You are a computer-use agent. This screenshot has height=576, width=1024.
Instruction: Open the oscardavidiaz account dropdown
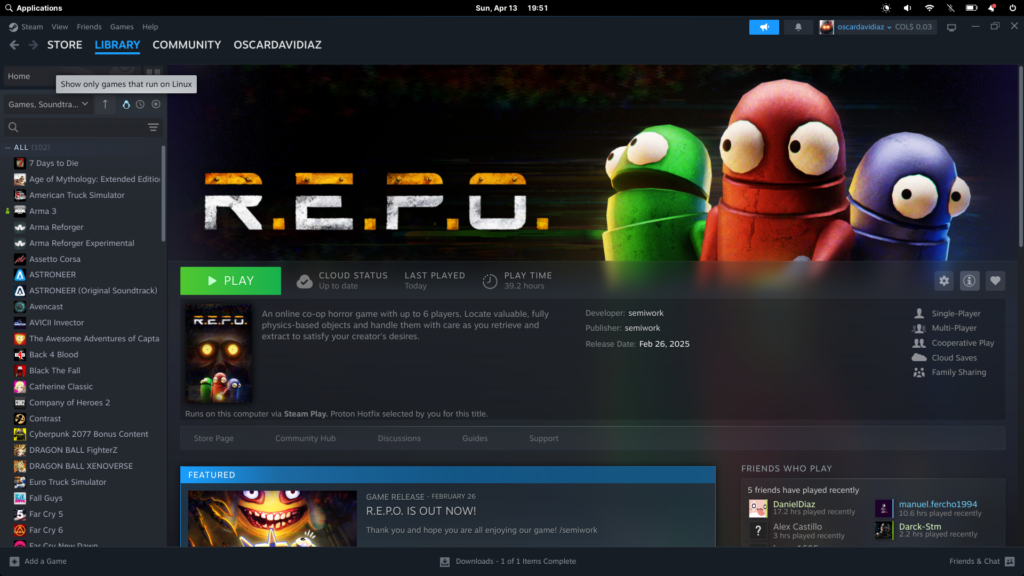pyautogui.click(x=863, y=27)
